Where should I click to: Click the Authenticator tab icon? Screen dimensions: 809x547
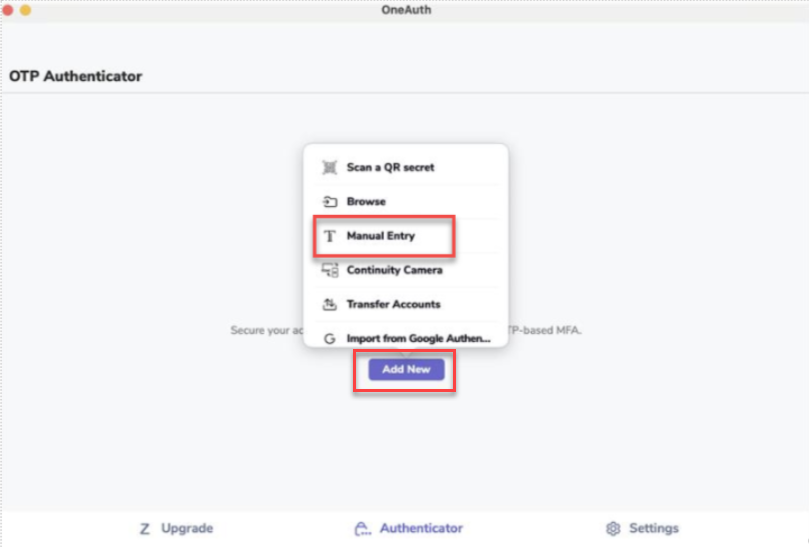362,529
